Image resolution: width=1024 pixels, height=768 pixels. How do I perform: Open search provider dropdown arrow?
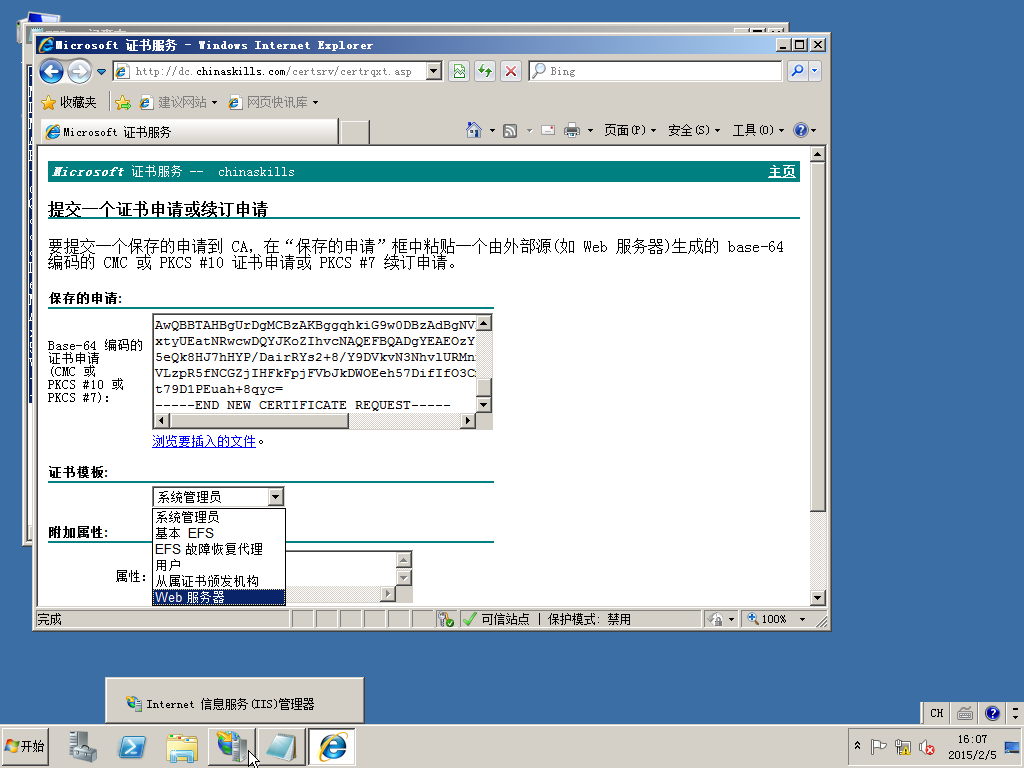814,71
